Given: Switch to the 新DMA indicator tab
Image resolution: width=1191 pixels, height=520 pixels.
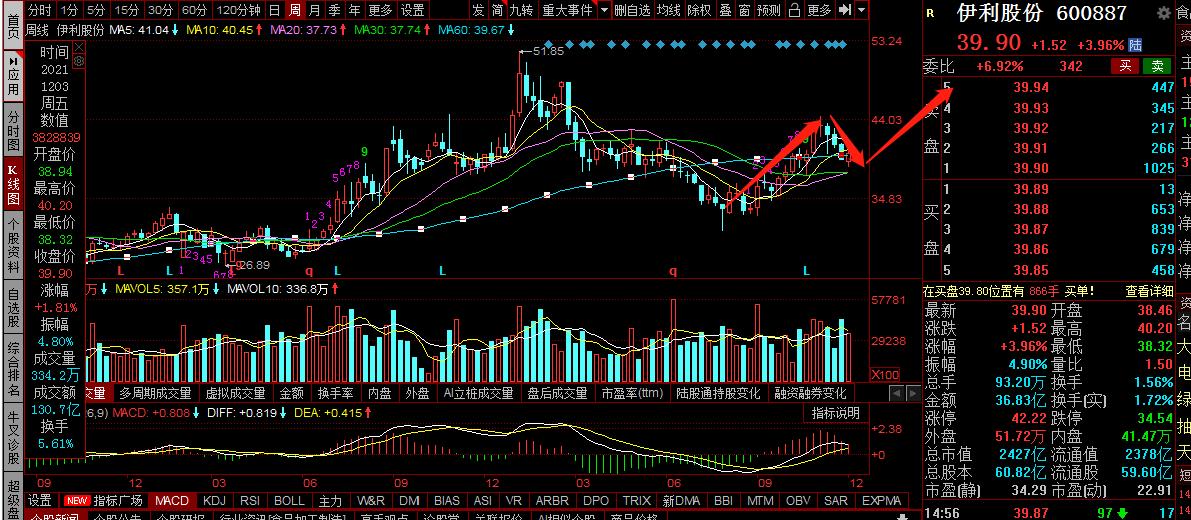Looking at the screenshot, I should [x=681, y=500].
